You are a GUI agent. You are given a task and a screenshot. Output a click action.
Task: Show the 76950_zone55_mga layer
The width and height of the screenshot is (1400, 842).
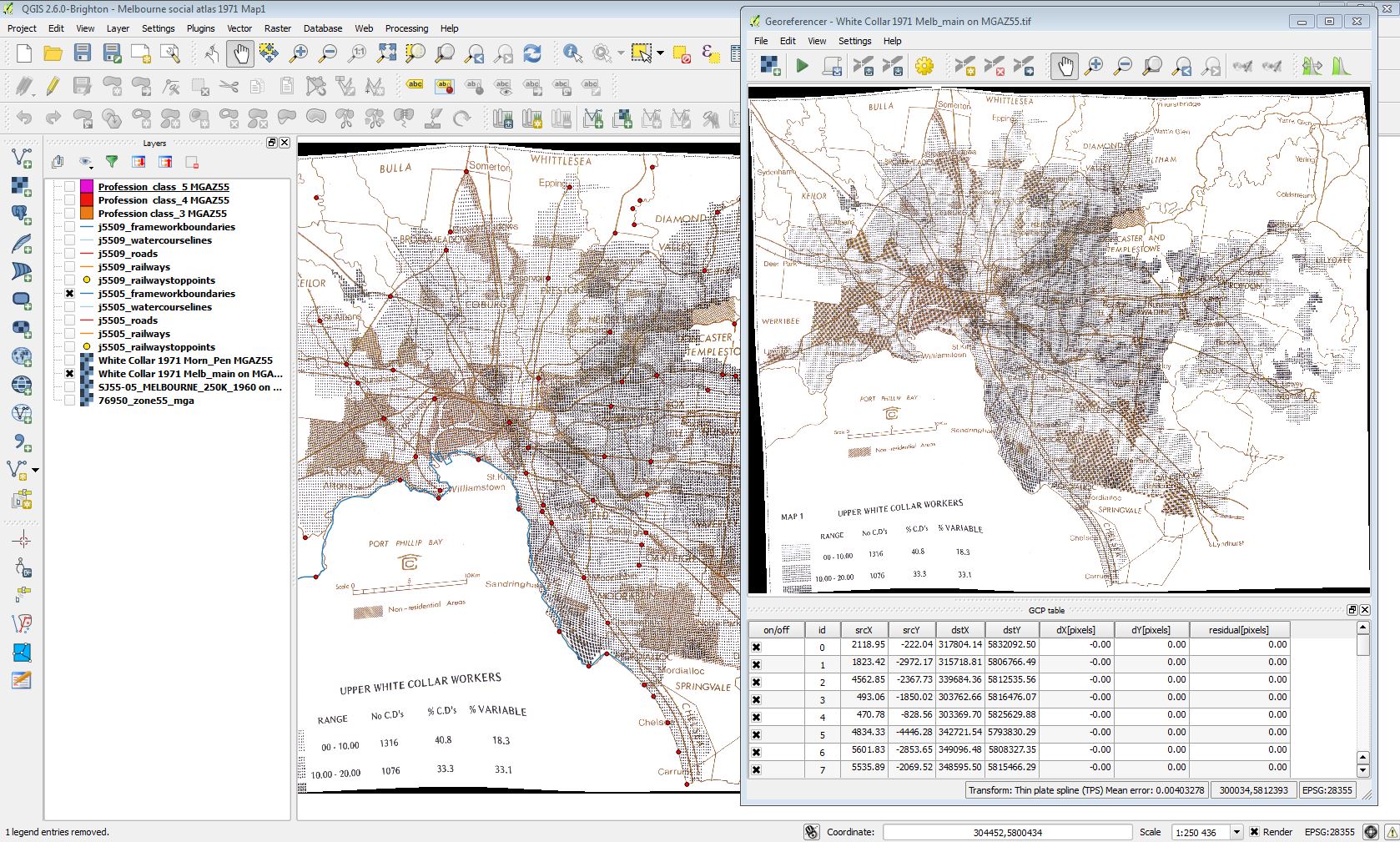click(x=70, y=401)
